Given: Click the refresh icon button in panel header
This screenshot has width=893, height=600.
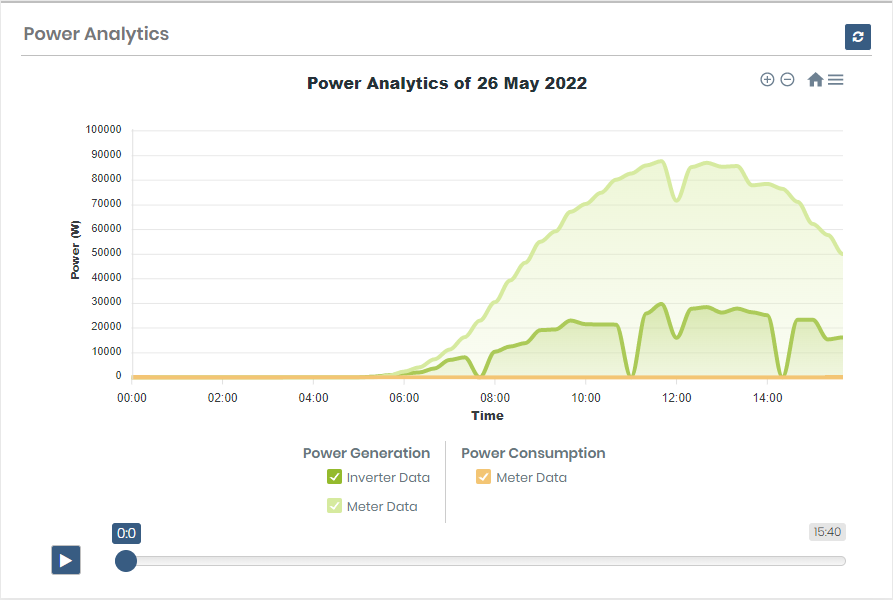Looking at the screenshot, I should coord(857,37).
